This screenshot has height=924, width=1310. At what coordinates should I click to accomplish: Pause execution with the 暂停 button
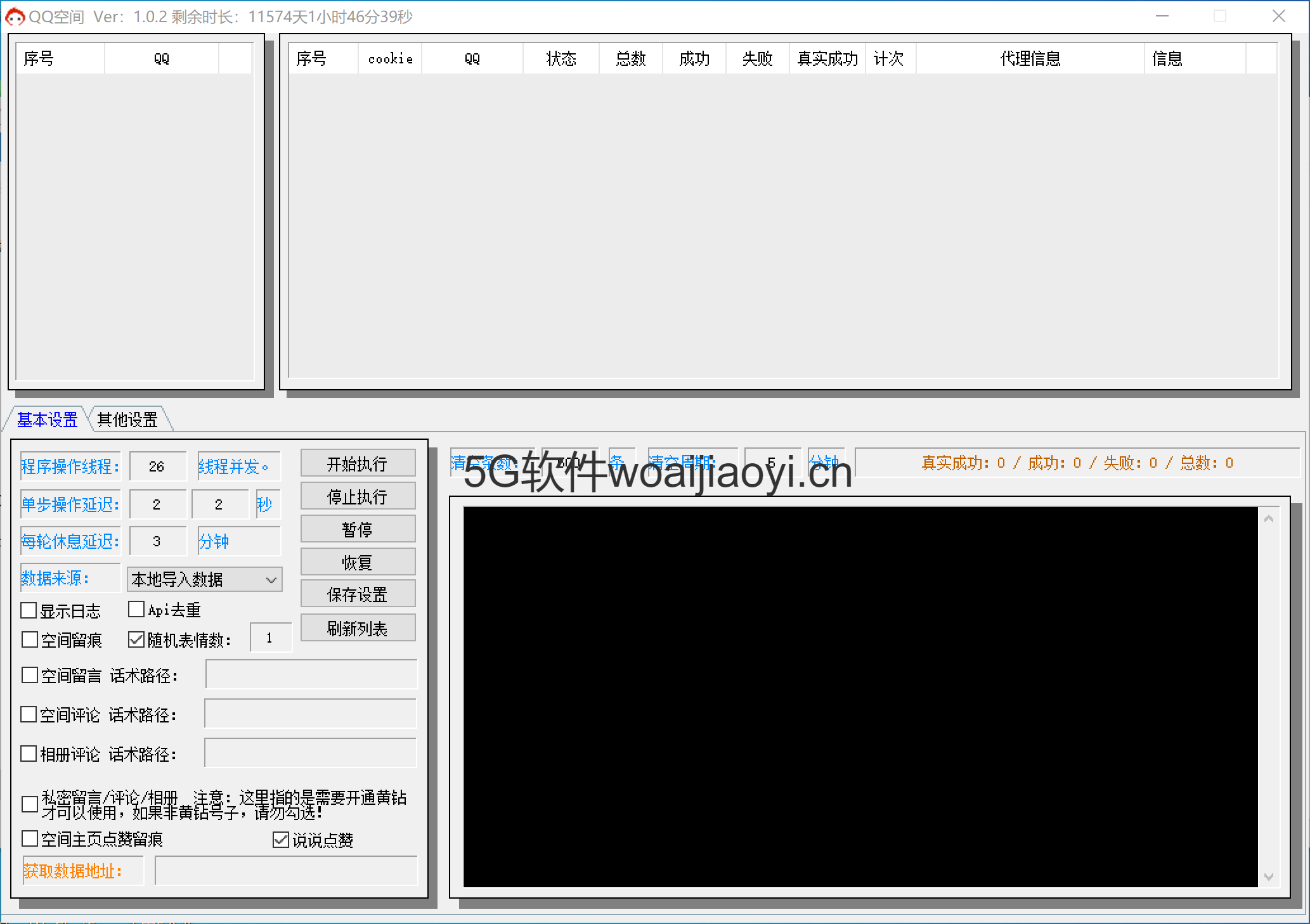358,530
